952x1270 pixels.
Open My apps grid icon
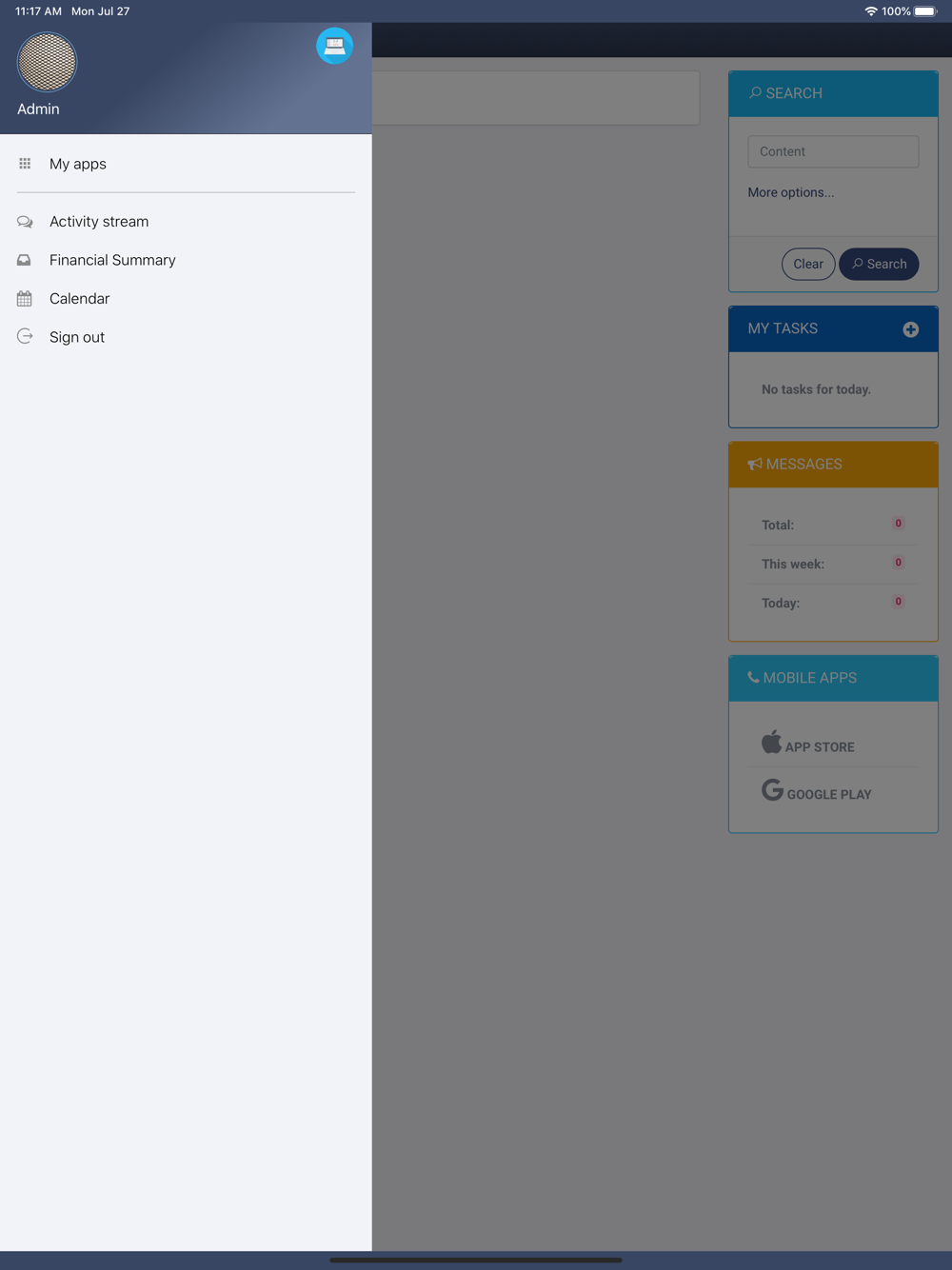(25, 164)
